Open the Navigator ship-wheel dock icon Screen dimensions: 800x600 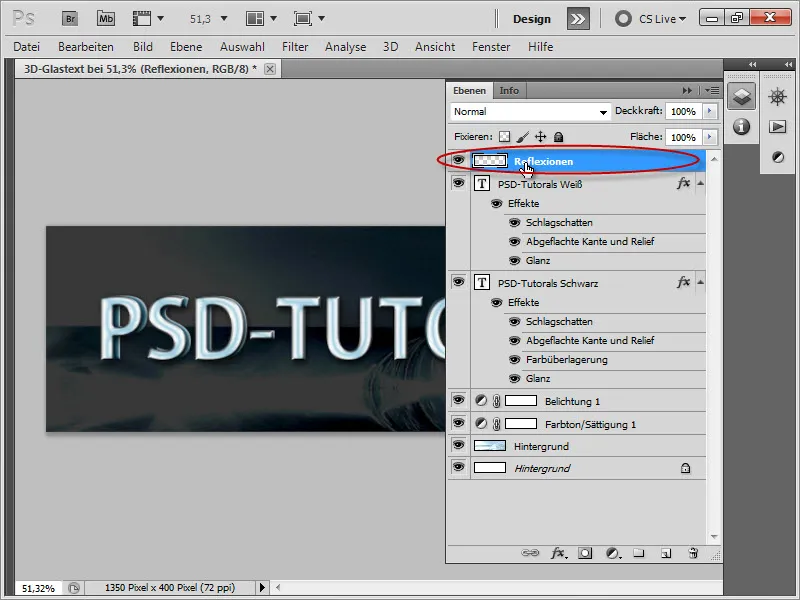coord(778,96)
